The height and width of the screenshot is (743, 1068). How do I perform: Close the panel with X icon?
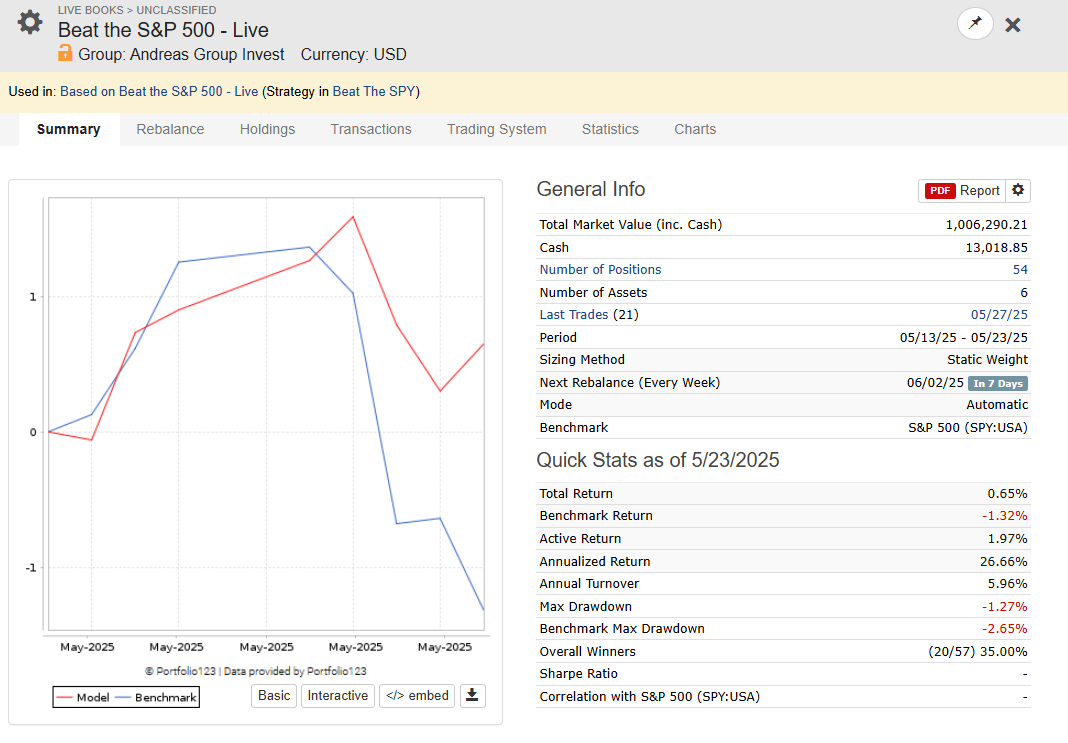click(1013, 25)
